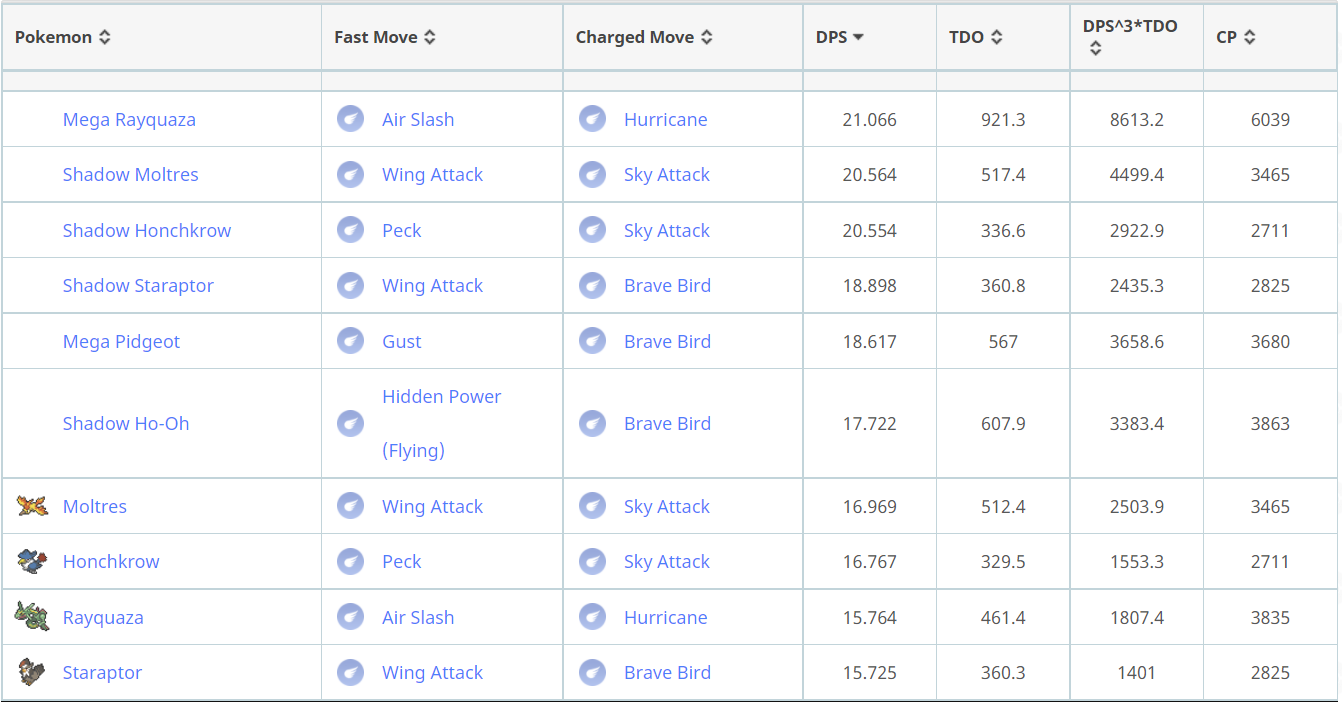The width and height of the screenshot is (1342, 702).
Task: Click Flying-type icon beside Mega Rayquaza's Air Slash
Action: pos(350,119)
